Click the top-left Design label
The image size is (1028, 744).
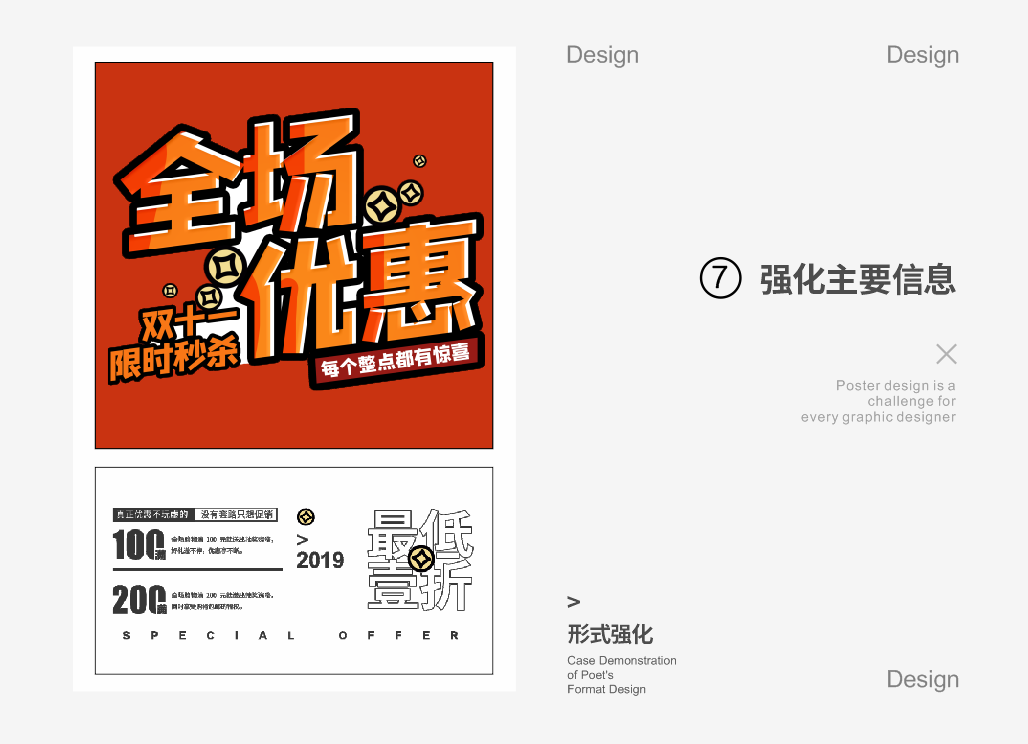tap(602, 55)
